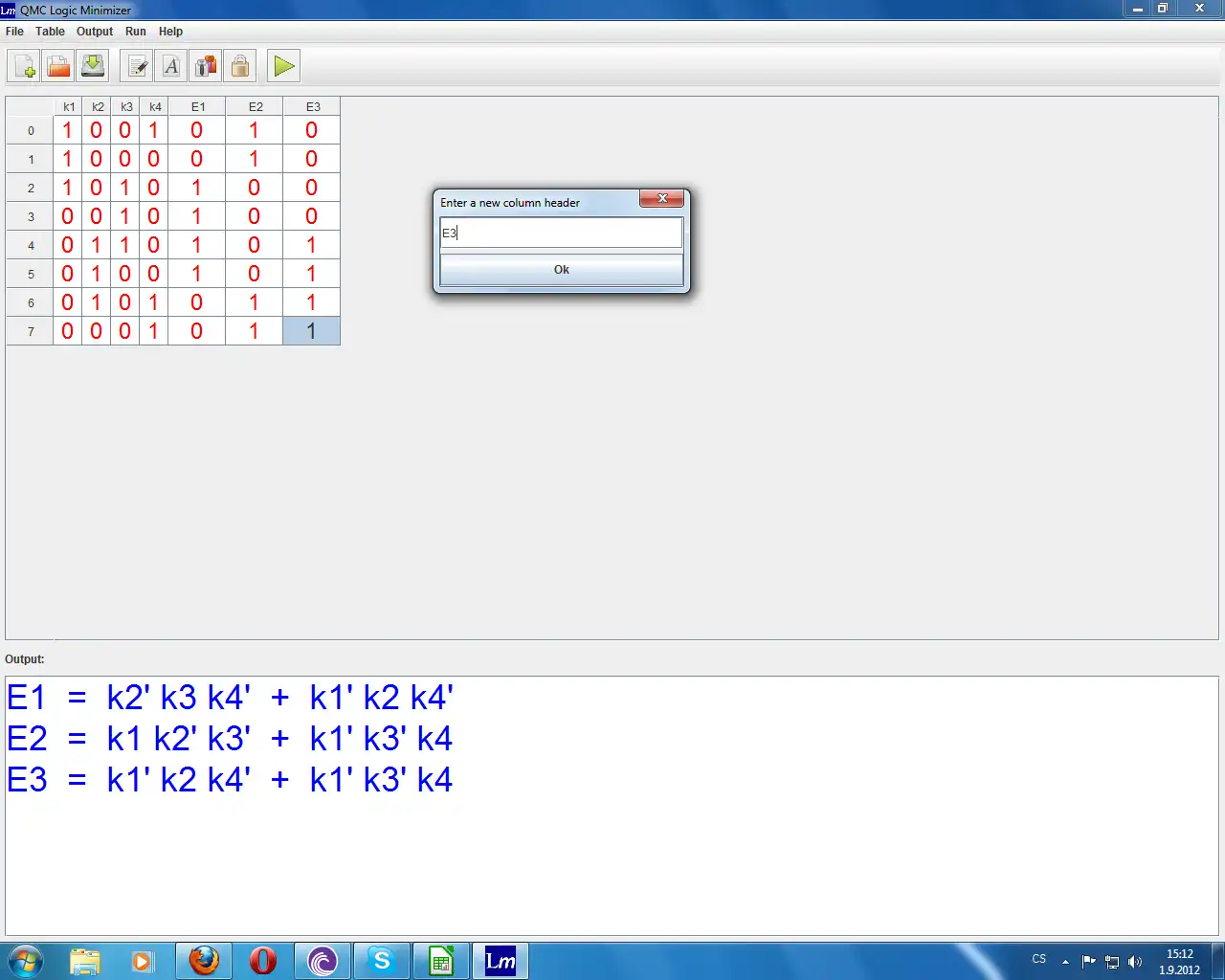Click the 'Enter a new column header' dialog title
Viewport: 1225px width, 980px height.
click(x=510, y=203)
